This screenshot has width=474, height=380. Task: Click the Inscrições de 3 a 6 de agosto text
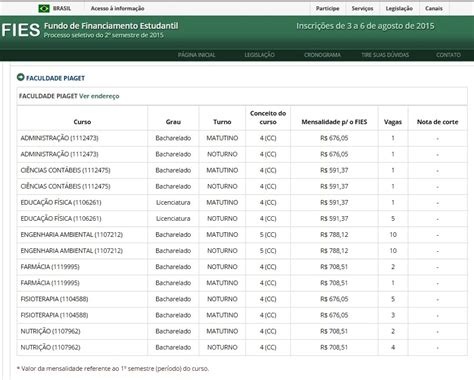pos(365,26)
